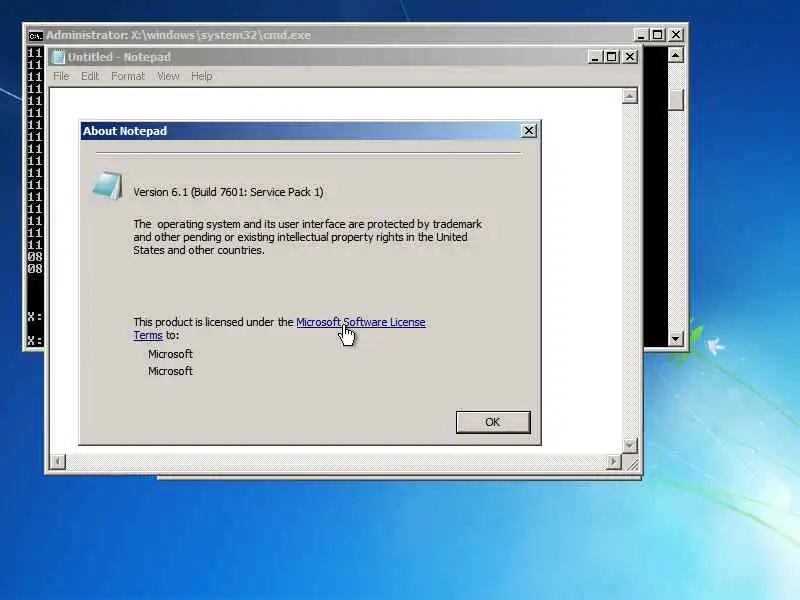Open the File menu in Notepad

point(61,76)
